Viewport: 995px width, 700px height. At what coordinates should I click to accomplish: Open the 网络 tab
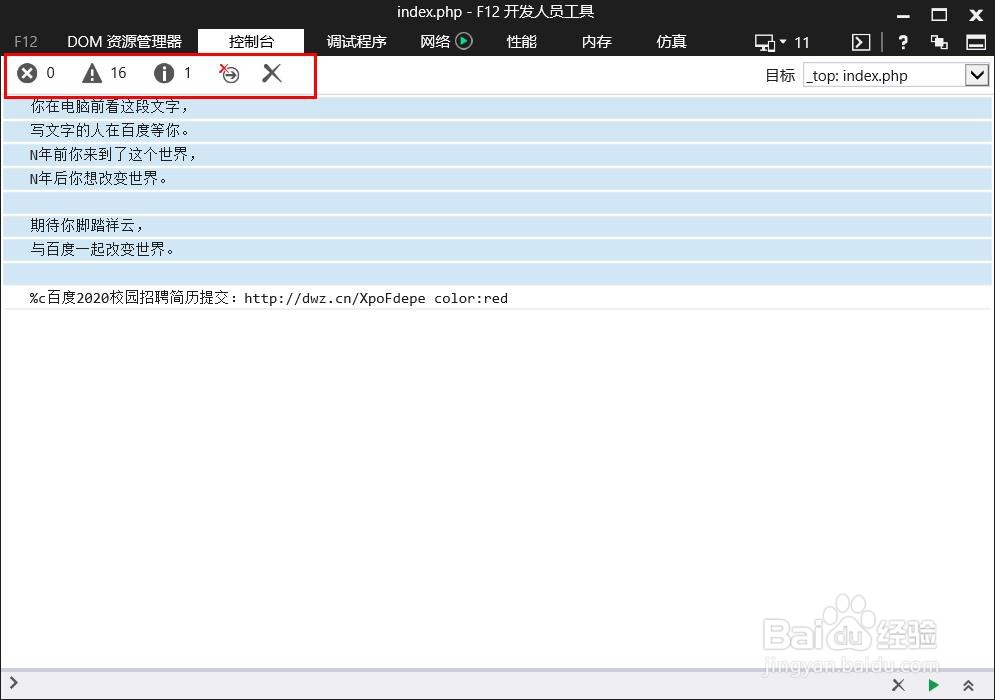435,42
